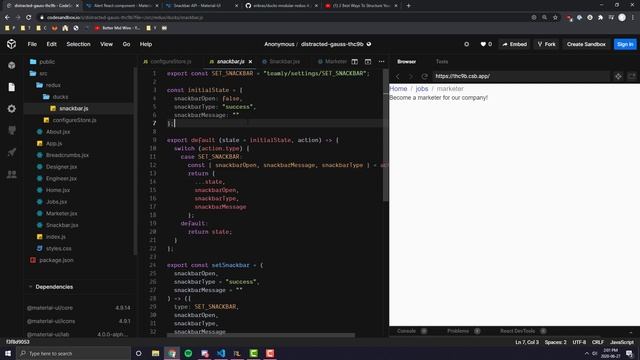Toggle the editor preview layout icon
Image resolution: width=640 pixels, height=360 pixels.
(368, 62)
